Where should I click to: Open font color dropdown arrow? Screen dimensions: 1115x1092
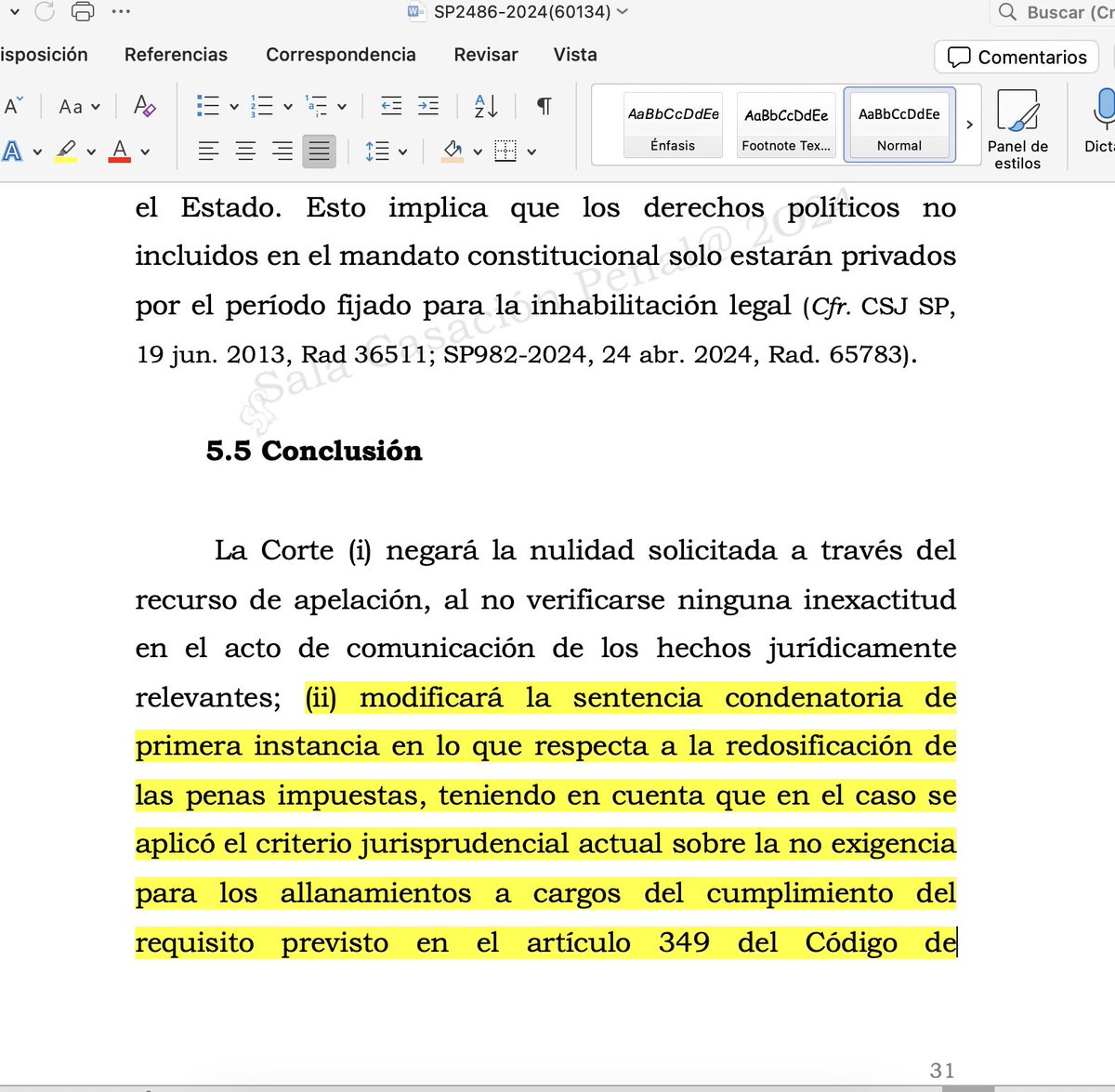pos(145,151)
